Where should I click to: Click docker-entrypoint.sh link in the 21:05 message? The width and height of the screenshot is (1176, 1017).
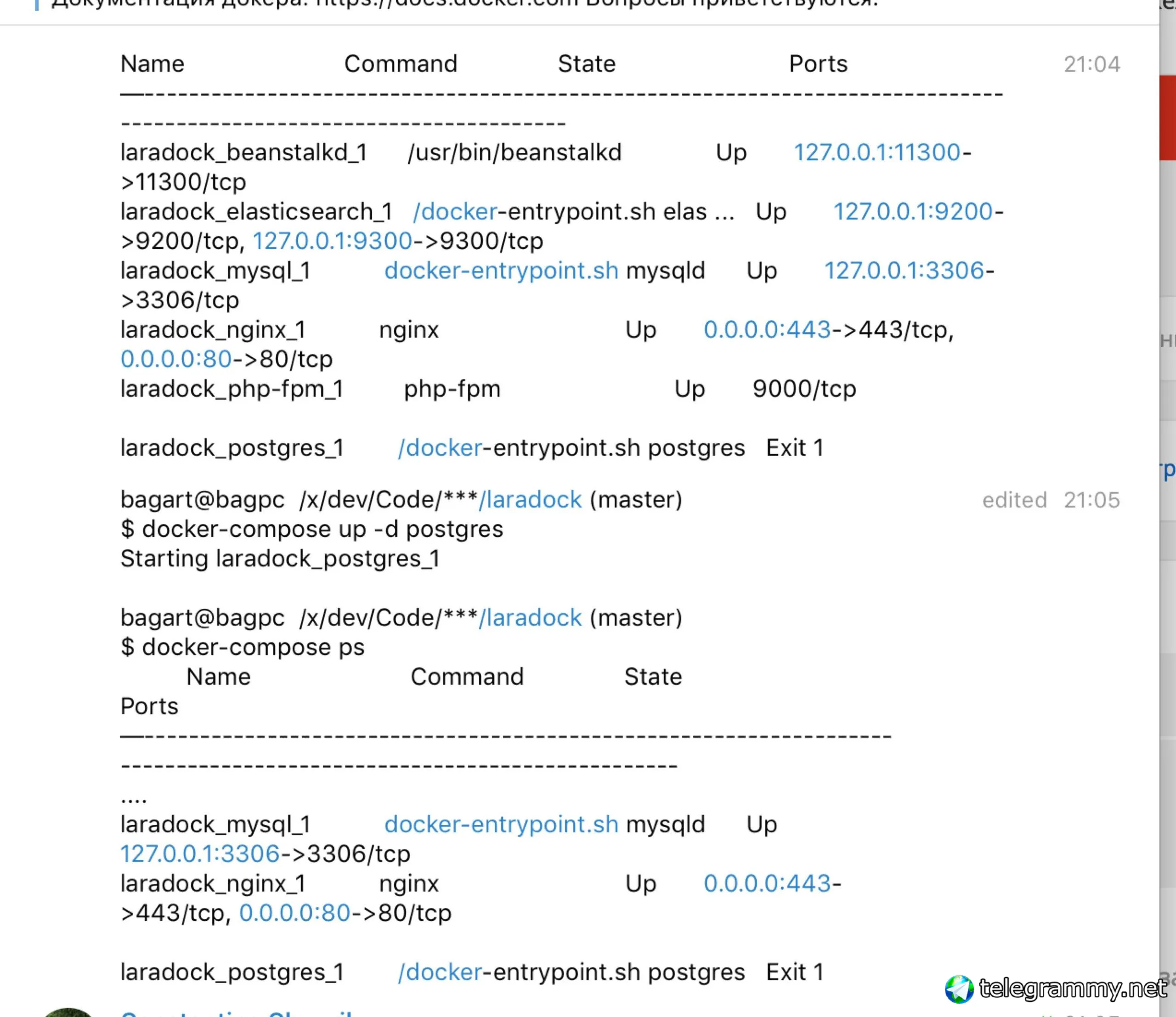(501, 824)
